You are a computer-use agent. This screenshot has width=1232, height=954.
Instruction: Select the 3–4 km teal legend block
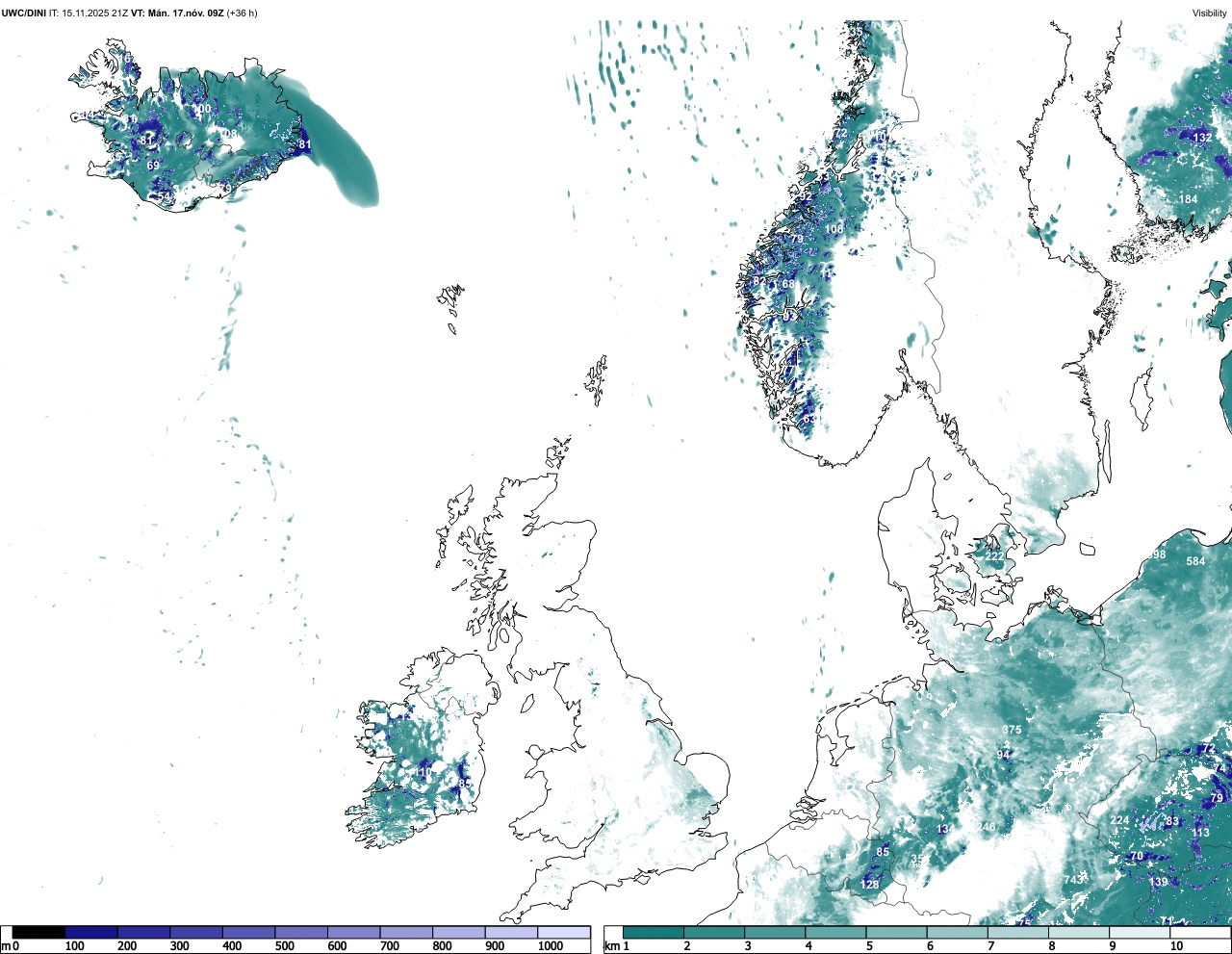pos(775,932)
